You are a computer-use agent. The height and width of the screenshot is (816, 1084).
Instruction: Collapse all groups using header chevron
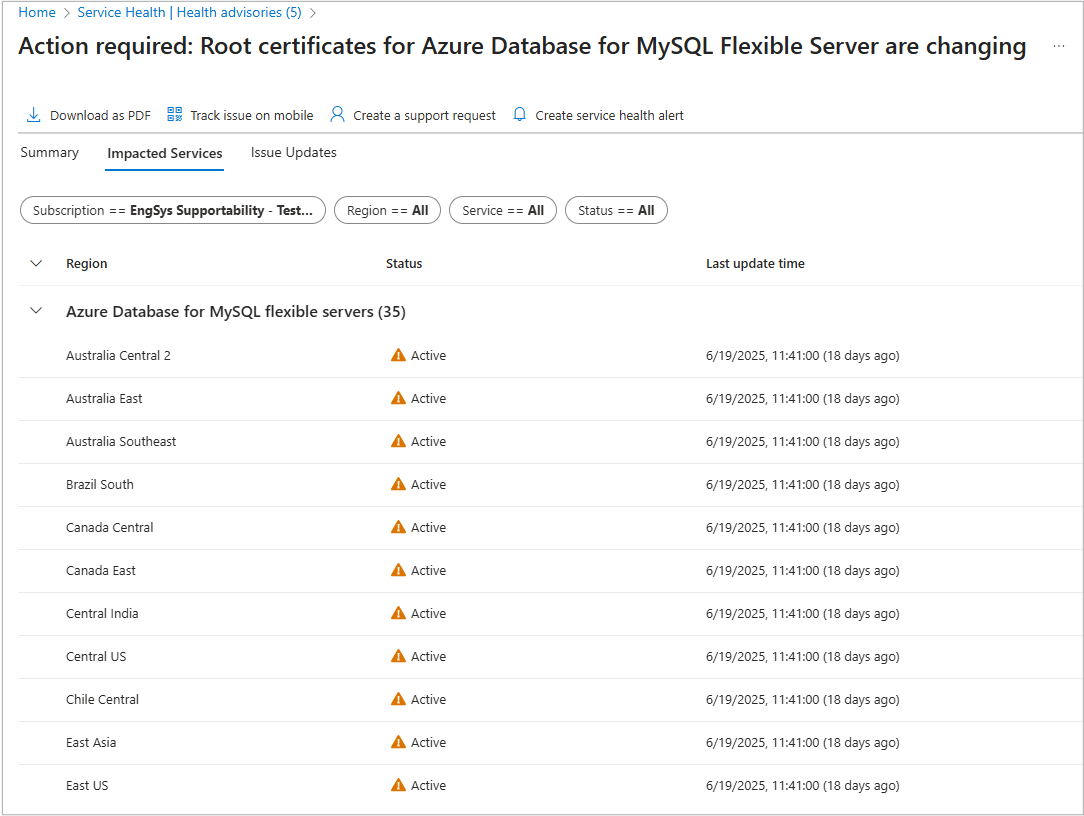(37, 264)
